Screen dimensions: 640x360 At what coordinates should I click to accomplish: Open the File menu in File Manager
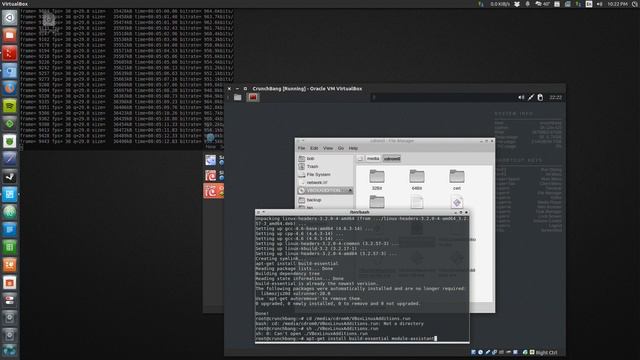[x=301, y=148]
